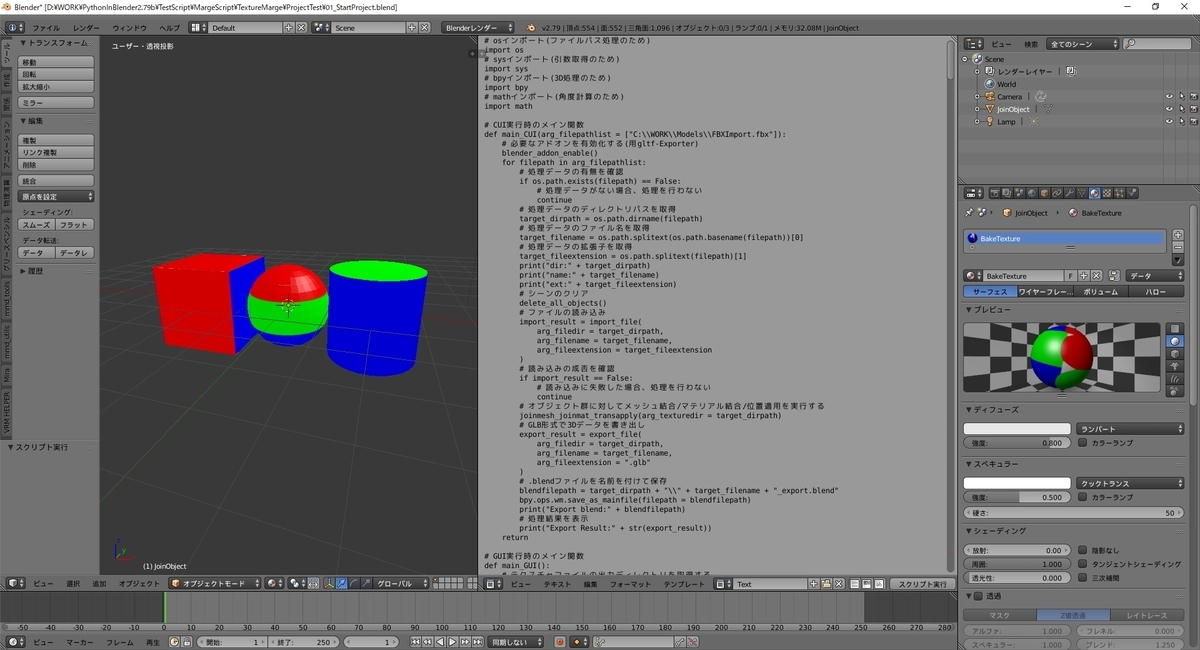
Task: Open the World properties tab icon
Action: click(1031, 193)
